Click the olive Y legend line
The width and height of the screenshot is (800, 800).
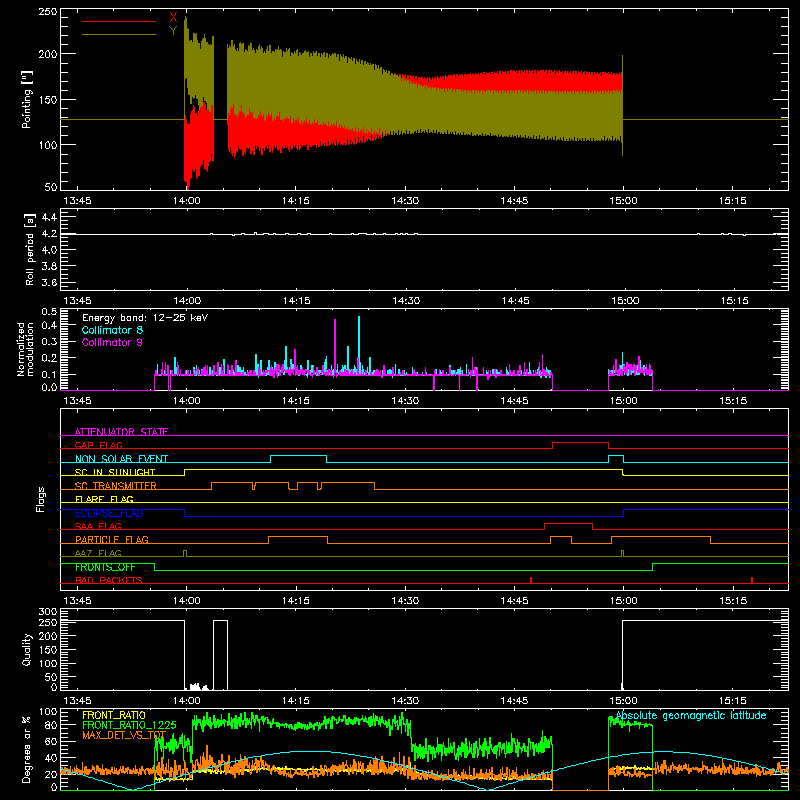point(119,34)
